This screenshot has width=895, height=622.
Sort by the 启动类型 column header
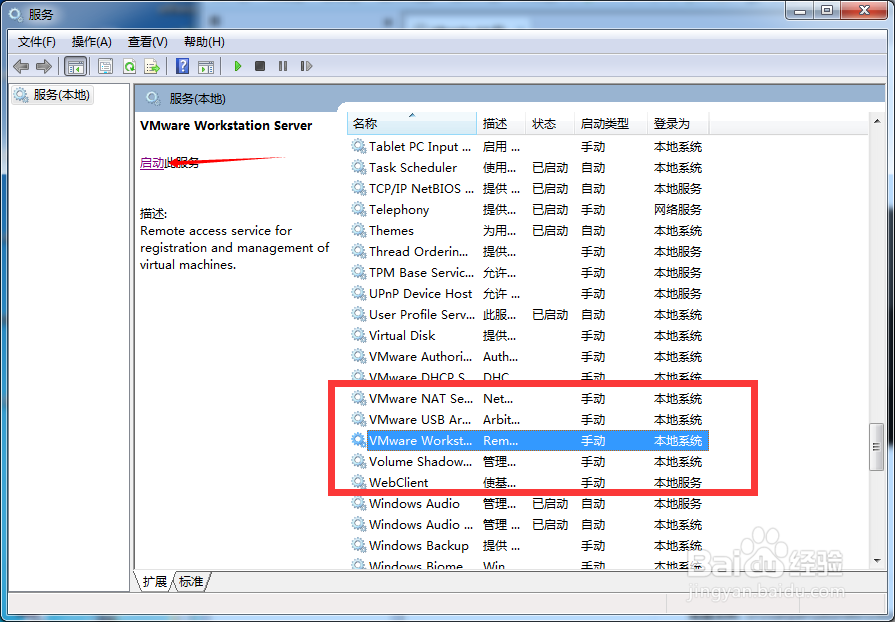[611, 123]
